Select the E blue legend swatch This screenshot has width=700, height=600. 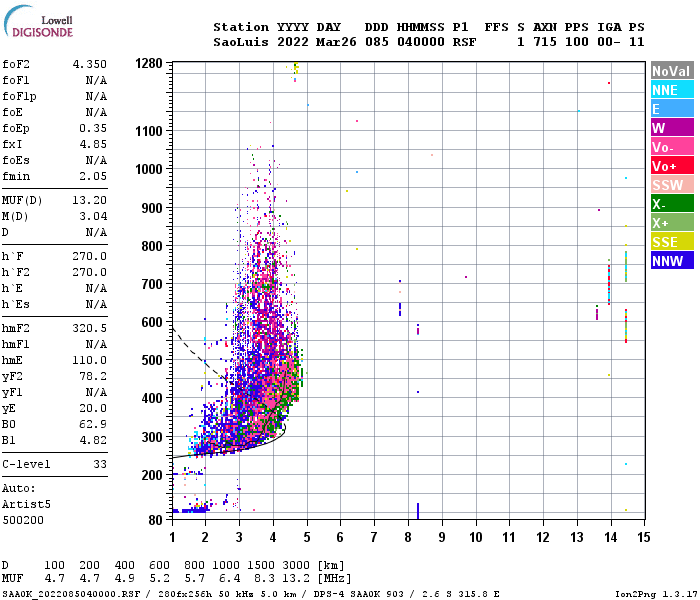[x=672, y=108]
